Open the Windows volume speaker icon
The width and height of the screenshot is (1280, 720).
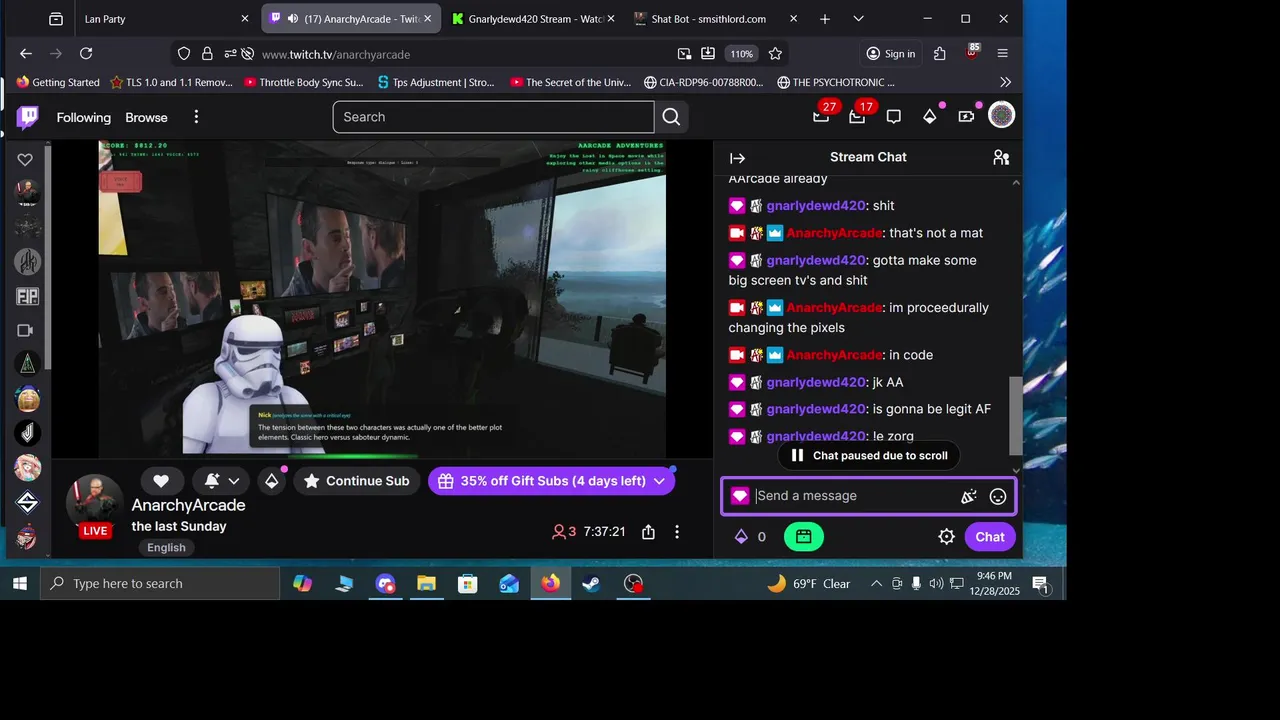(936, 584)
